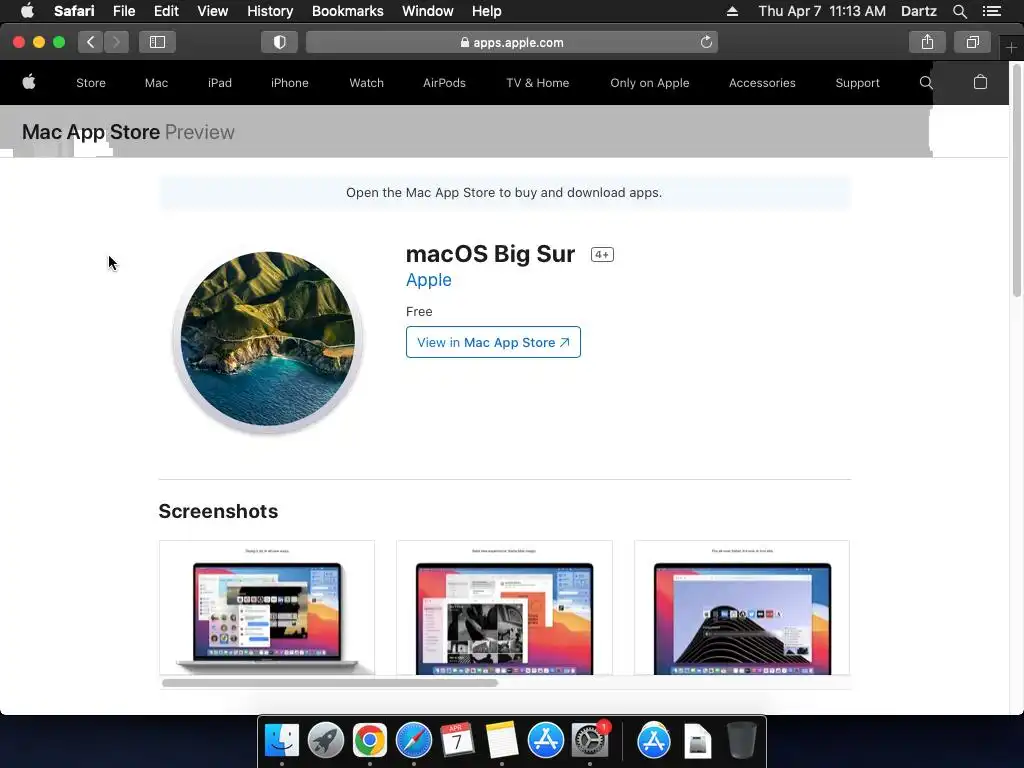Open the App Store folder icon right of Dock divider
The width and height of the screenshot is (1024, 768).
click(x=653, y=741)
